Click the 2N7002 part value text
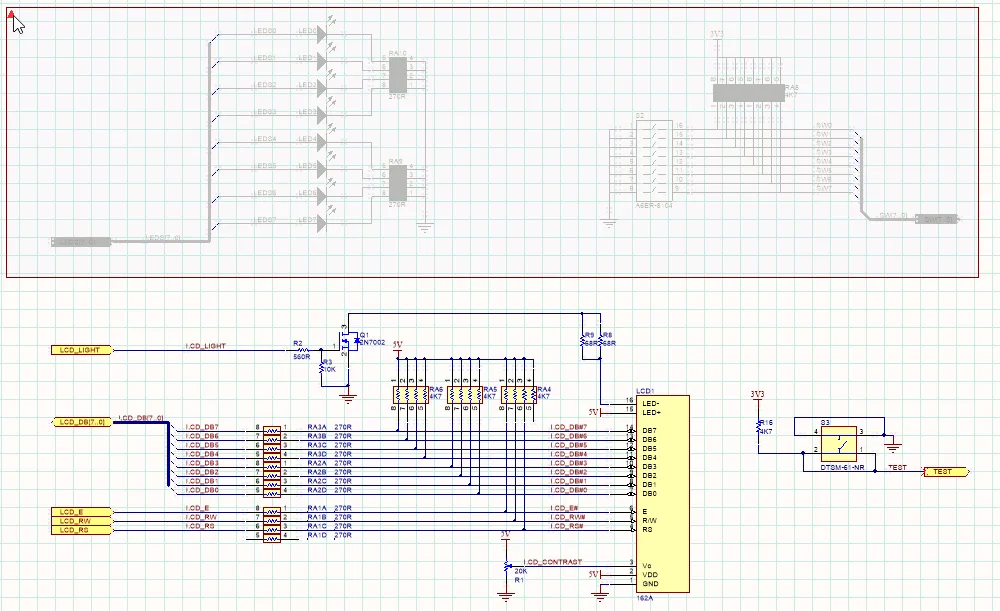The height and width of the screenshot is (611, 1000). [x=373, y=342]
